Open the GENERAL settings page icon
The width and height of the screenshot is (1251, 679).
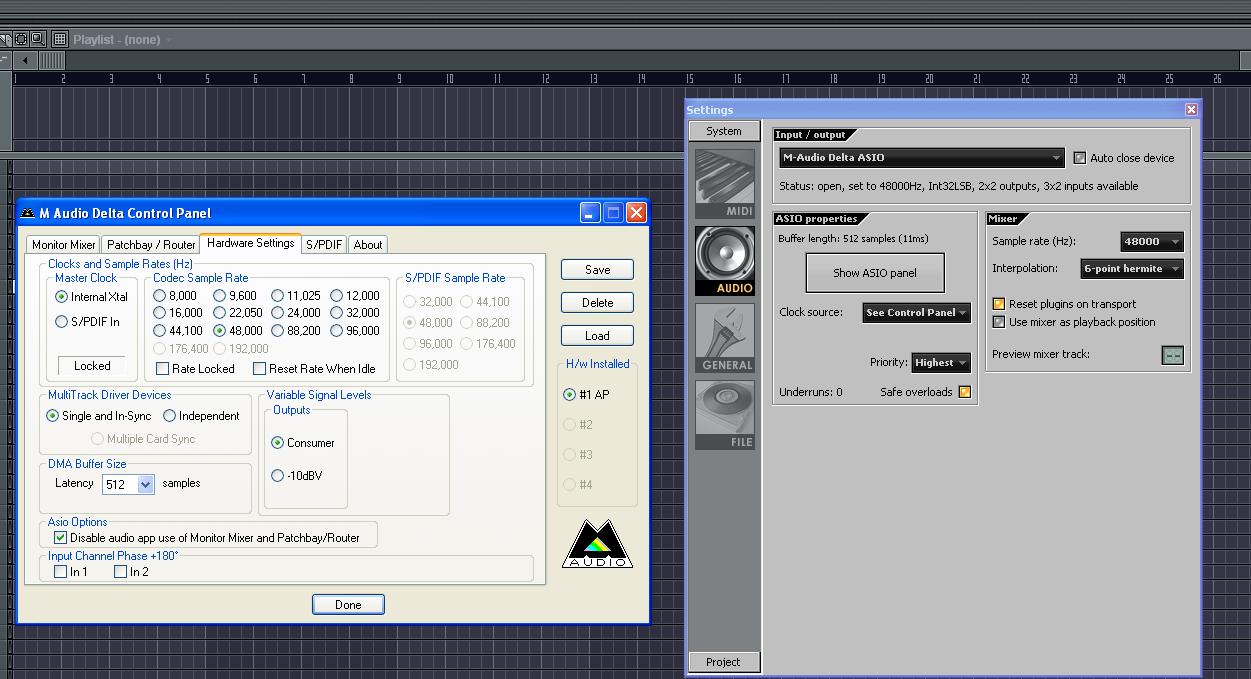[x=725, y=338]
